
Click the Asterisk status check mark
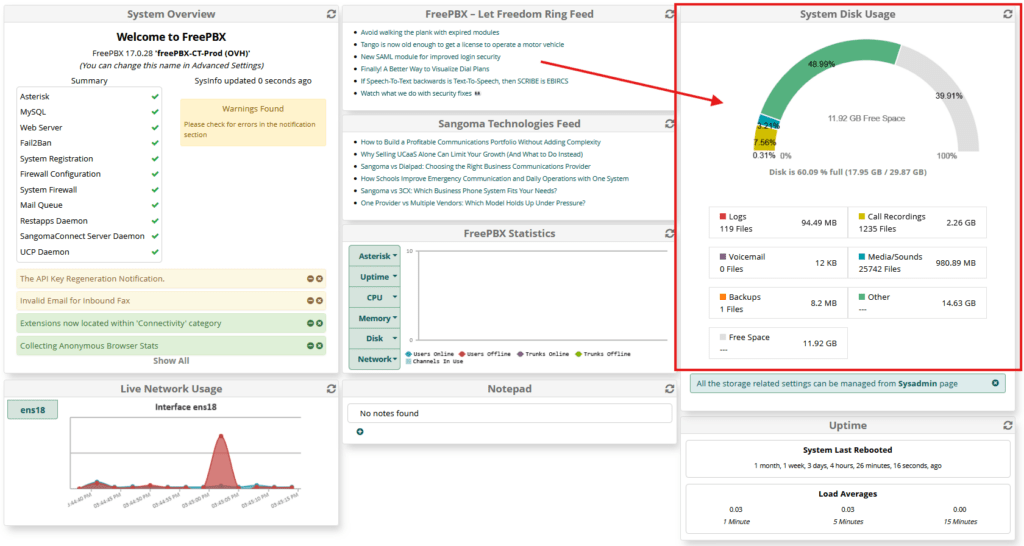point(155,97)
